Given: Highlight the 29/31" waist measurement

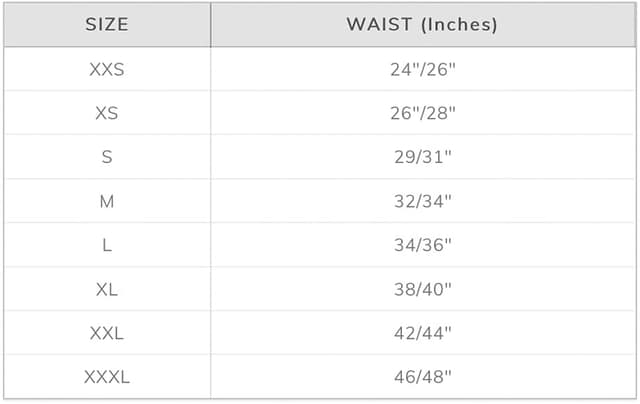Looking at the screenshot, I should (422, 157).
